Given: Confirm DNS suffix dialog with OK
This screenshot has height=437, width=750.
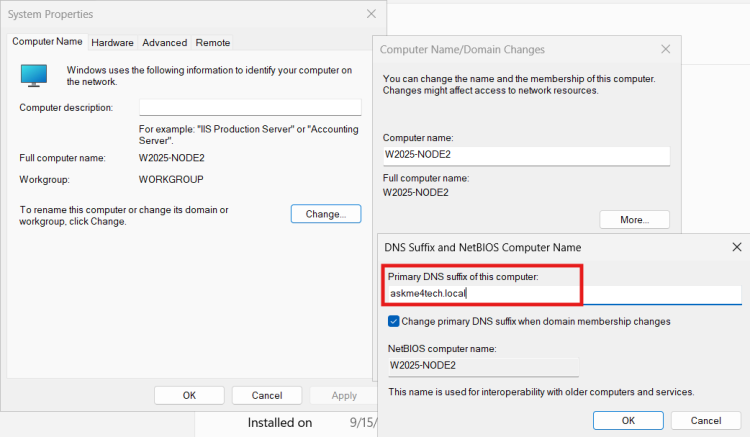Looking at the screenshot, I should (x=628, y=420).
